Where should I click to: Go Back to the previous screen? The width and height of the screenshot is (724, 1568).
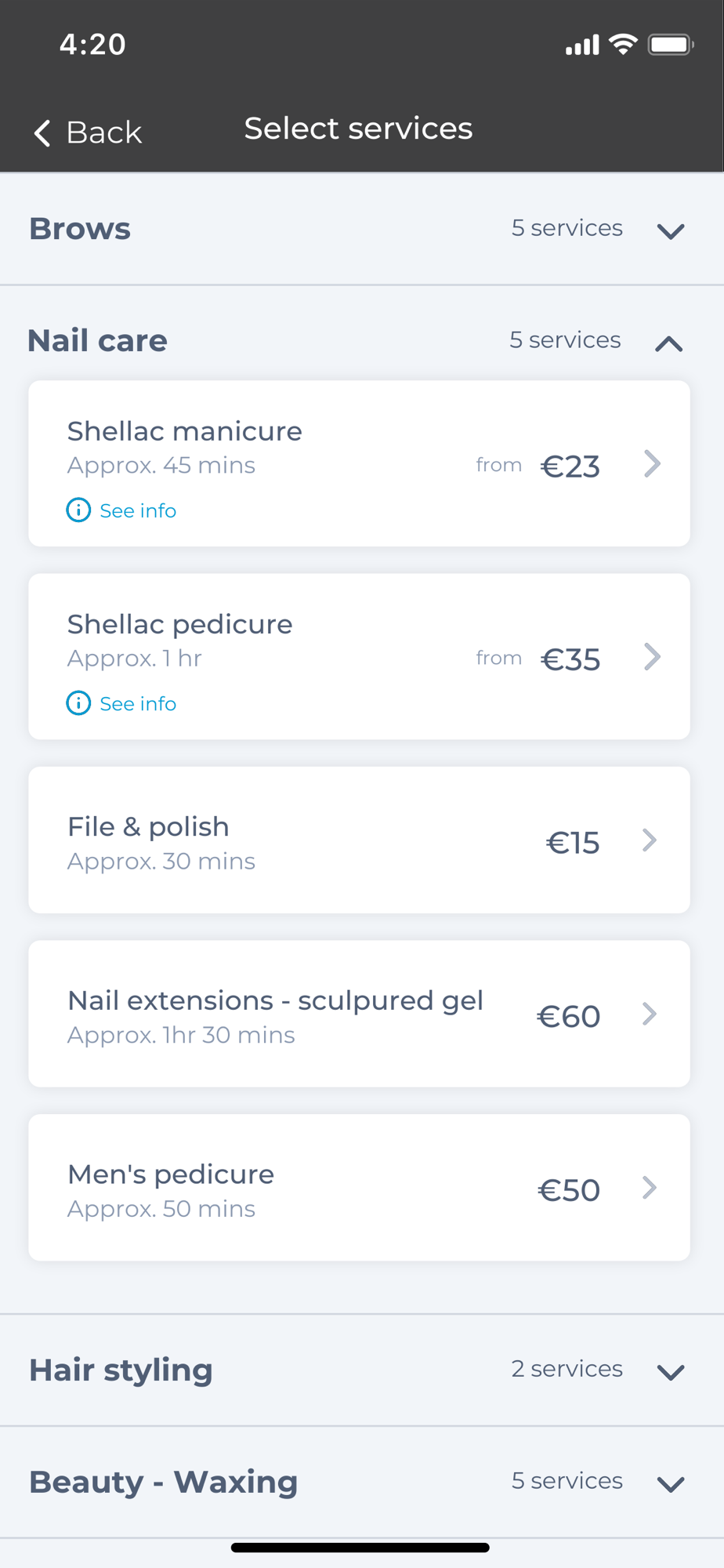(88, 132)
